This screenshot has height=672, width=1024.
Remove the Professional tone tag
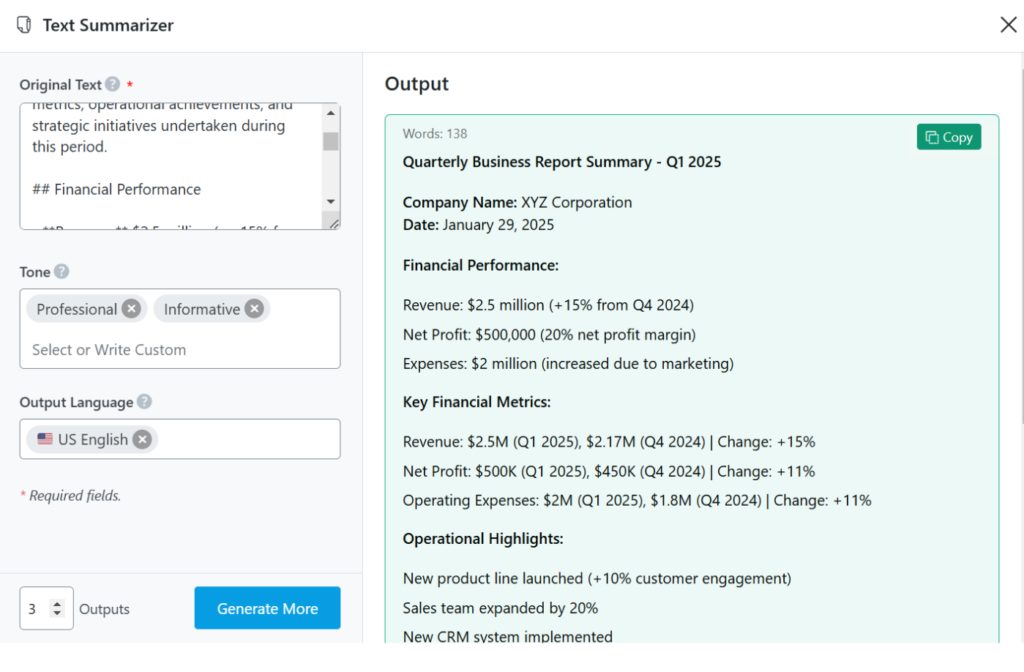[131, 309]
